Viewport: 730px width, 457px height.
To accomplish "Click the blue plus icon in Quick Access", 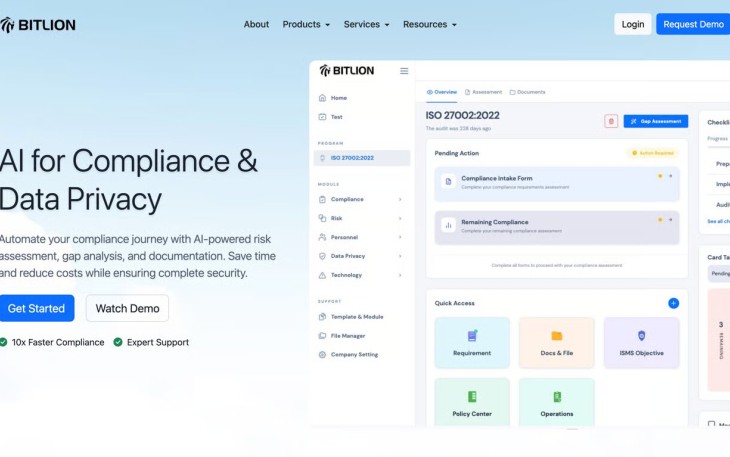I will 673,303.
